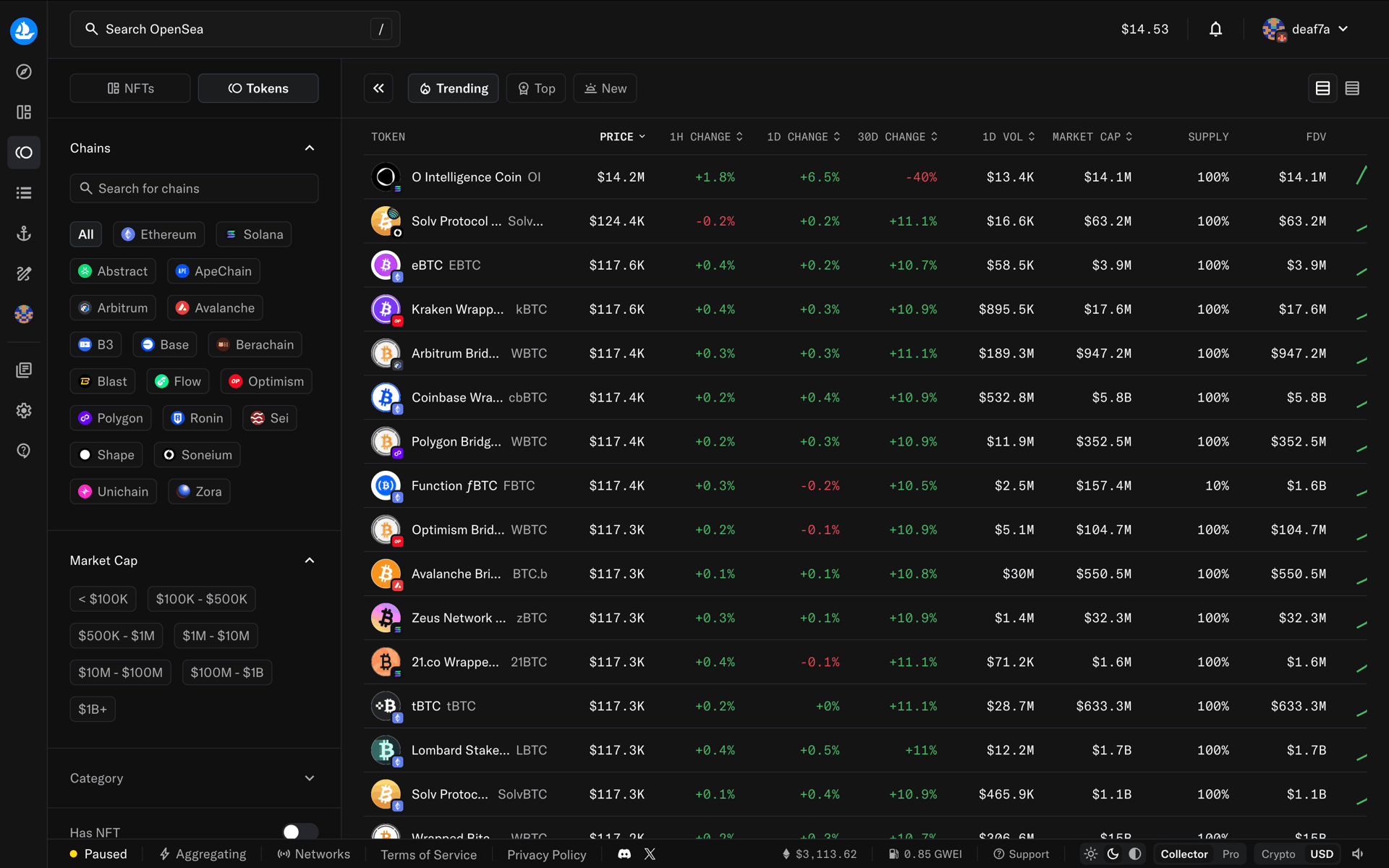The width and height of the screenshot is (1389, 868).
Task: Click the Lombard Staked LBTC token logo
Action: click(386, 750)
